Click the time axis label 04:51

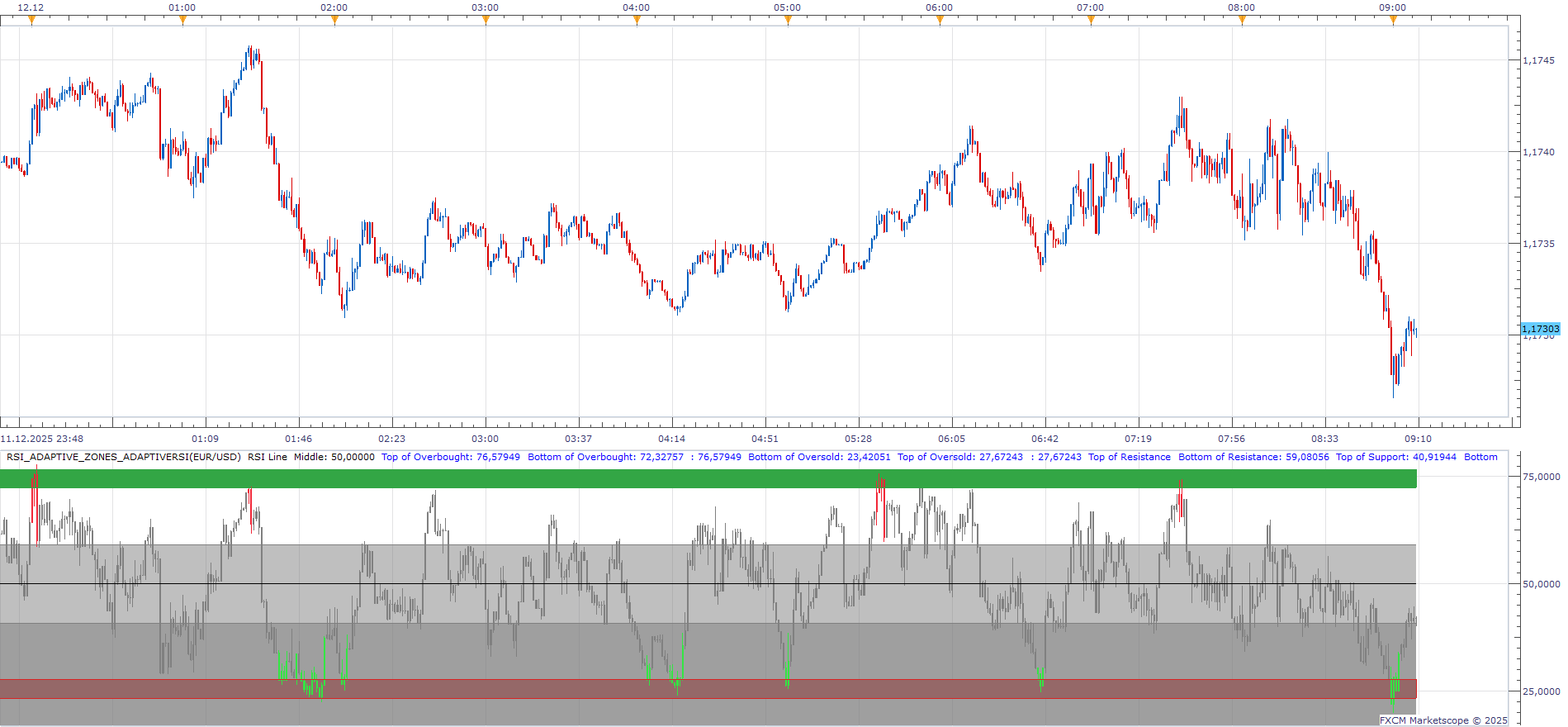(x=765, y=439)
